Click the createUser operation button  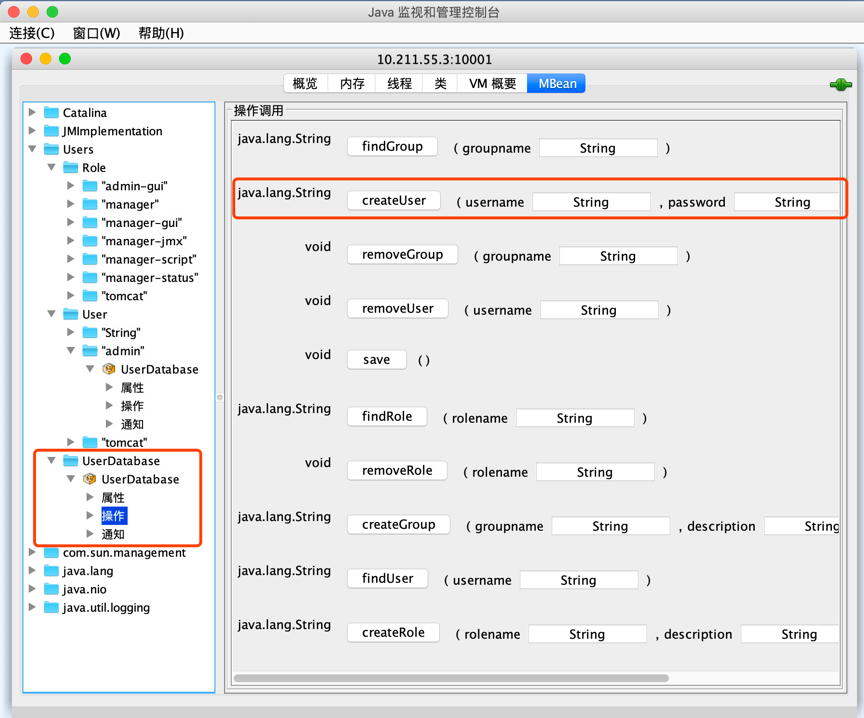pyautogui.click(x=394, y=201)
